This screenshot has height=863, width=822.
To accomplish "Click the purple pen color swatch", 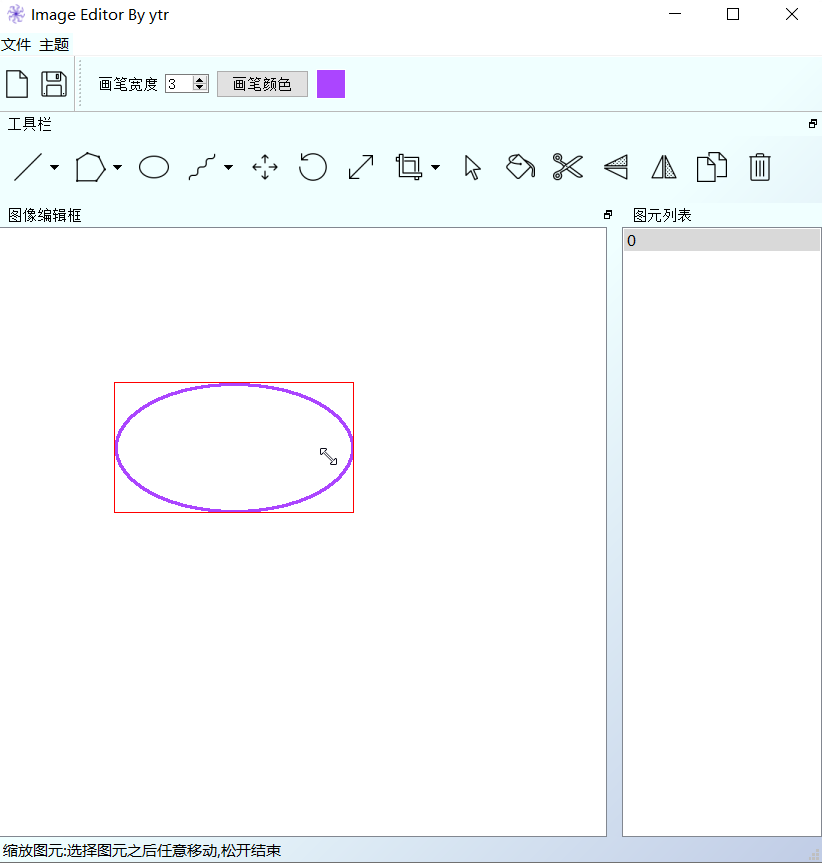I will [331, 84].
